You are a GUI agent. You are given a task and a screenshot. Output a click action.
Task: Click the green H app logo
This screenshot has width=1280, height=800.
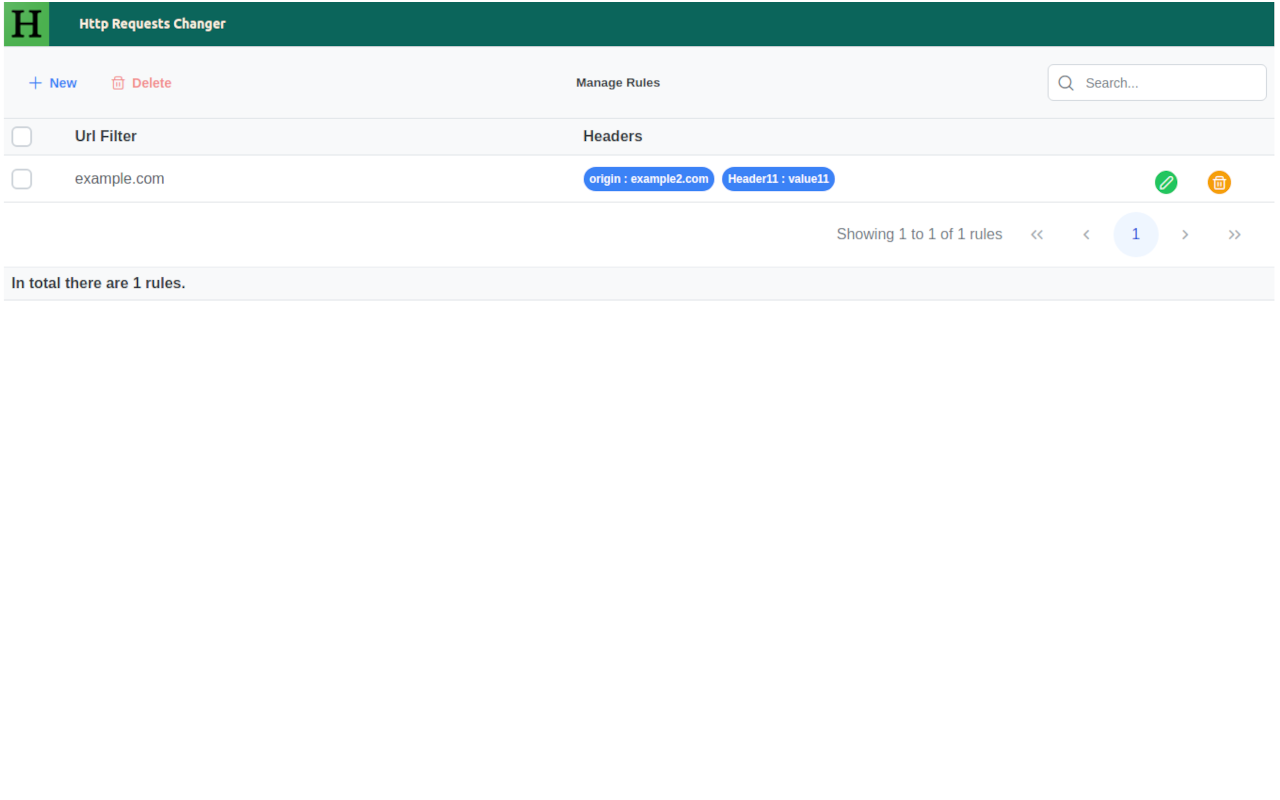coord(26,24)
